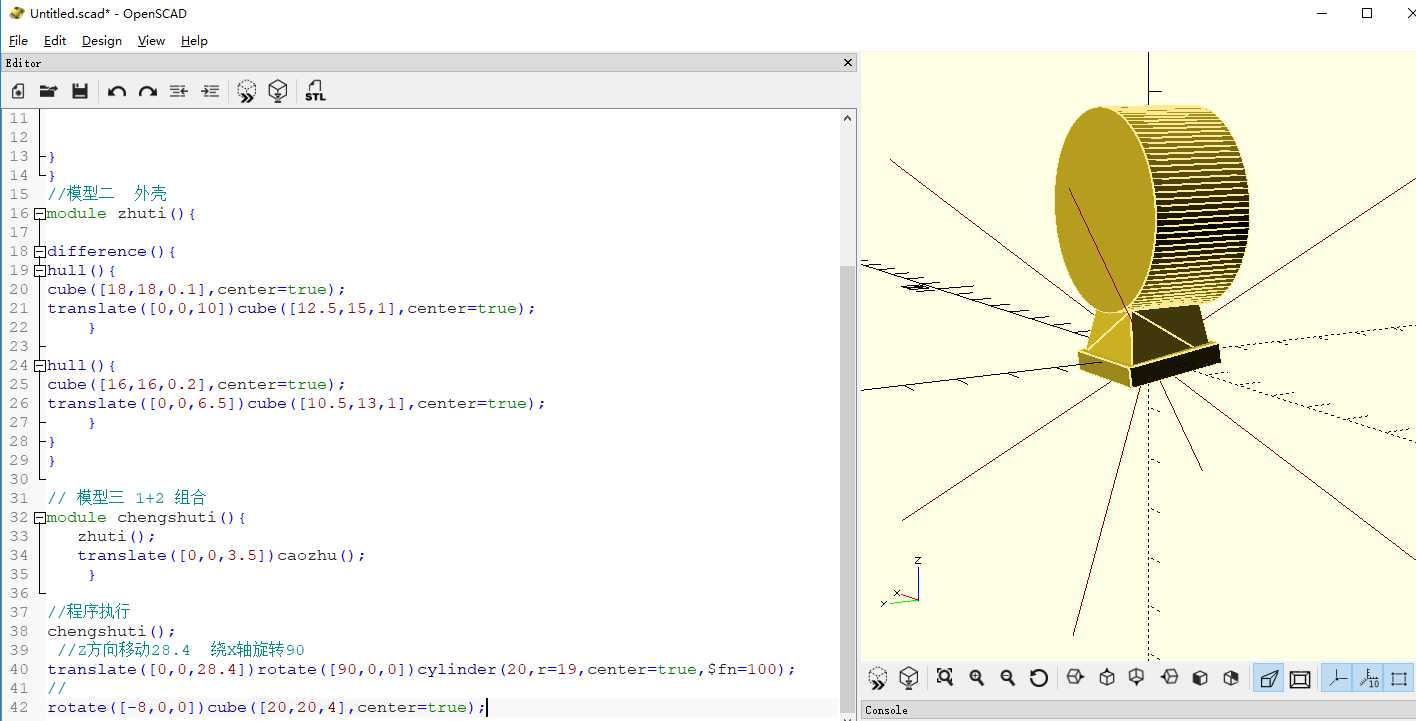
Task: Render the model from editor toolbar
Action: tap(278, 91)
